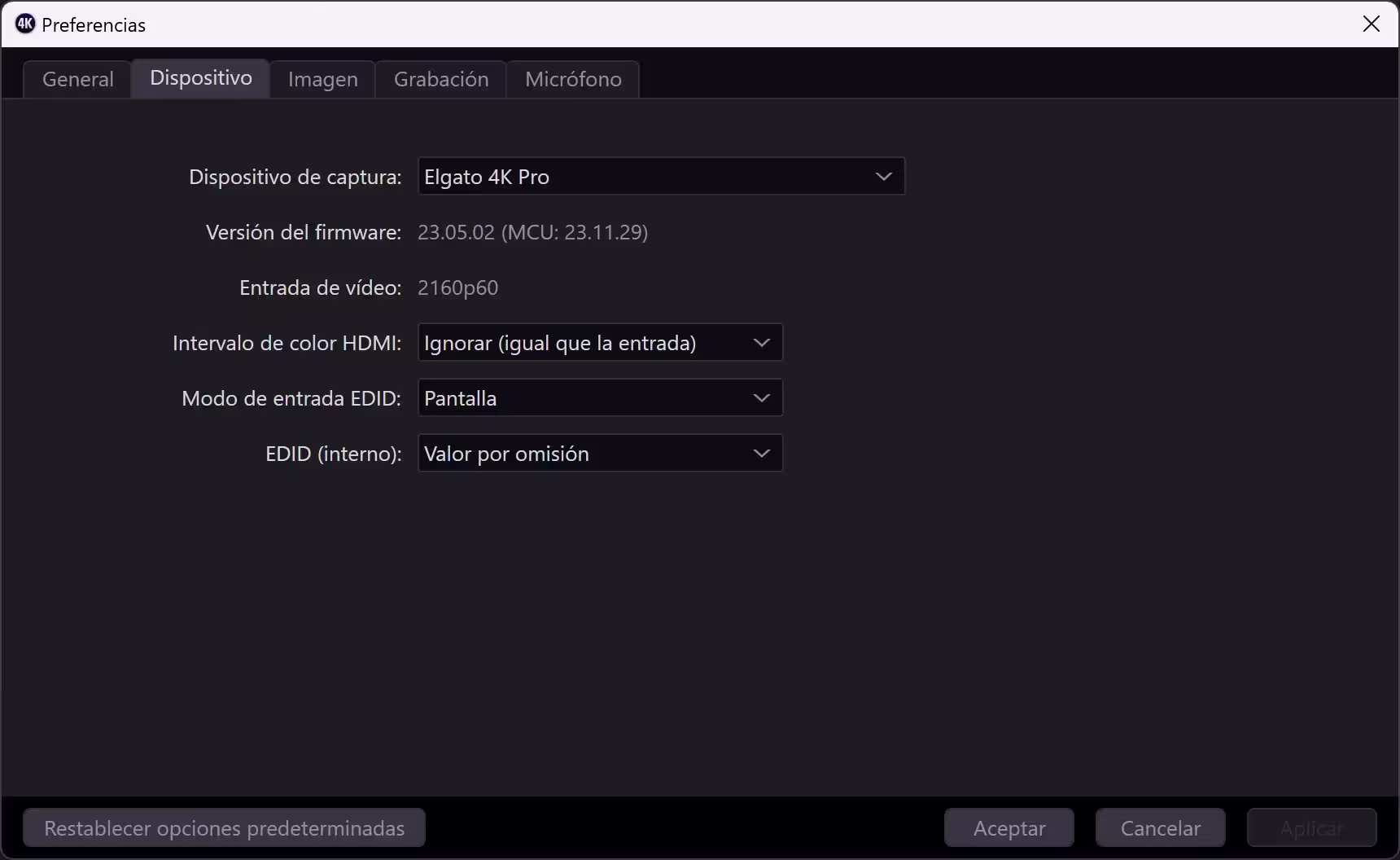Image resolution: width=1400 pixels, height=860 pixels.
Task: Click the 'EDID (interno):' label
Action: (334, 454)
